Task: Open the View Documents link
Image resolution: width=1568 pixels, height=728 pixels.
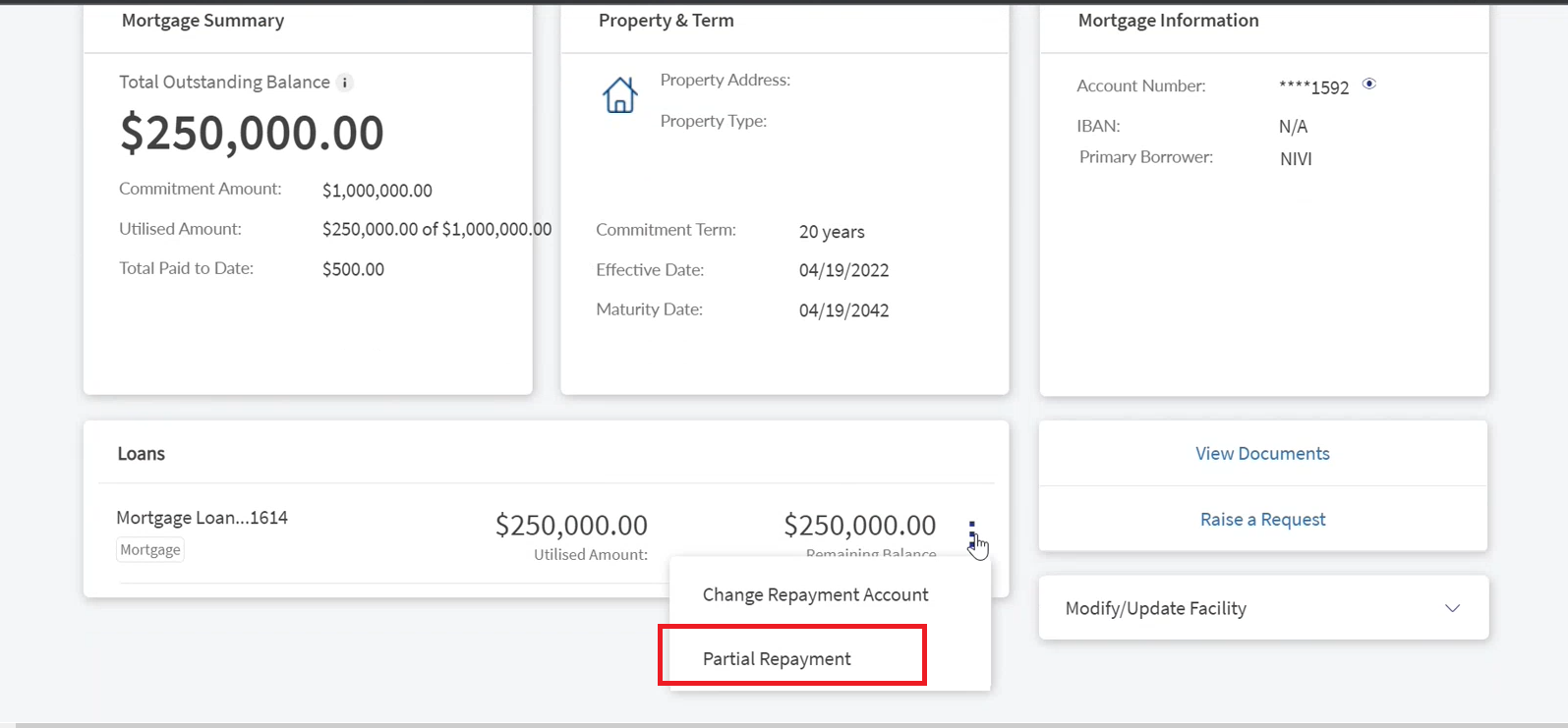Action: point(1262,454)
